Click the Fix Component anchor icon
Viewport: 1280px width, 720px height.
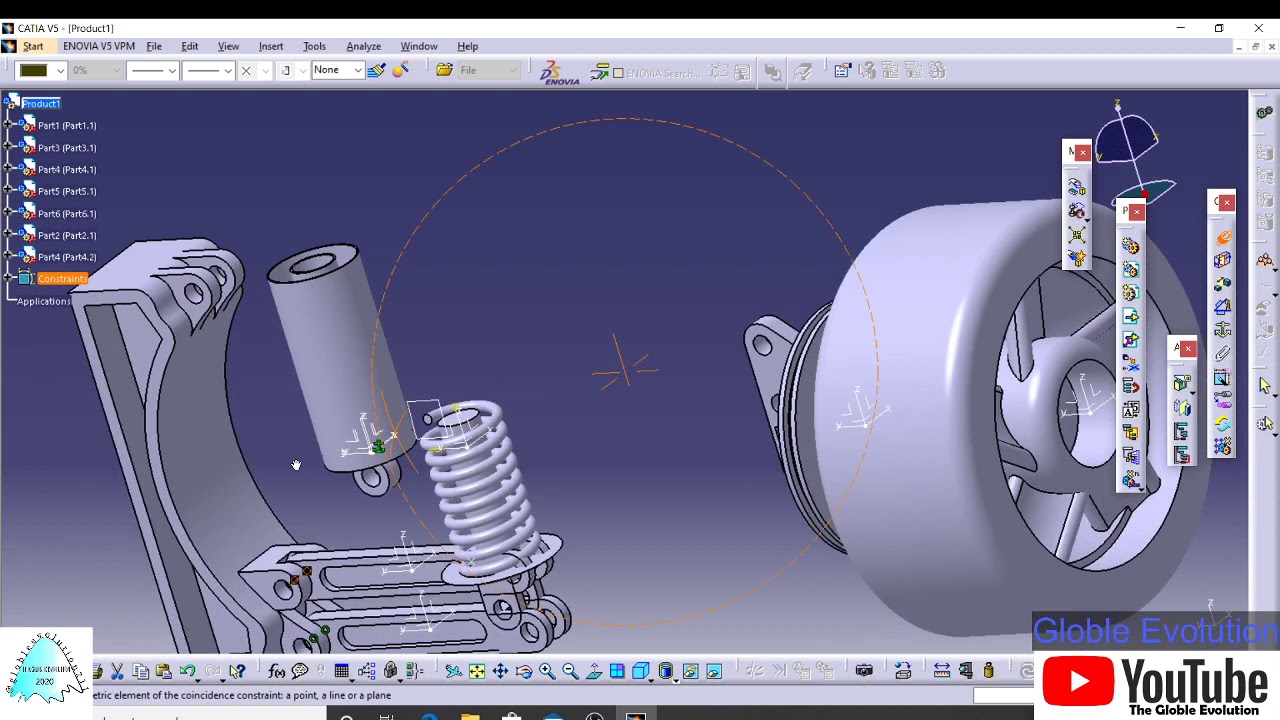pyautogui.click(x=1222, y=330)
